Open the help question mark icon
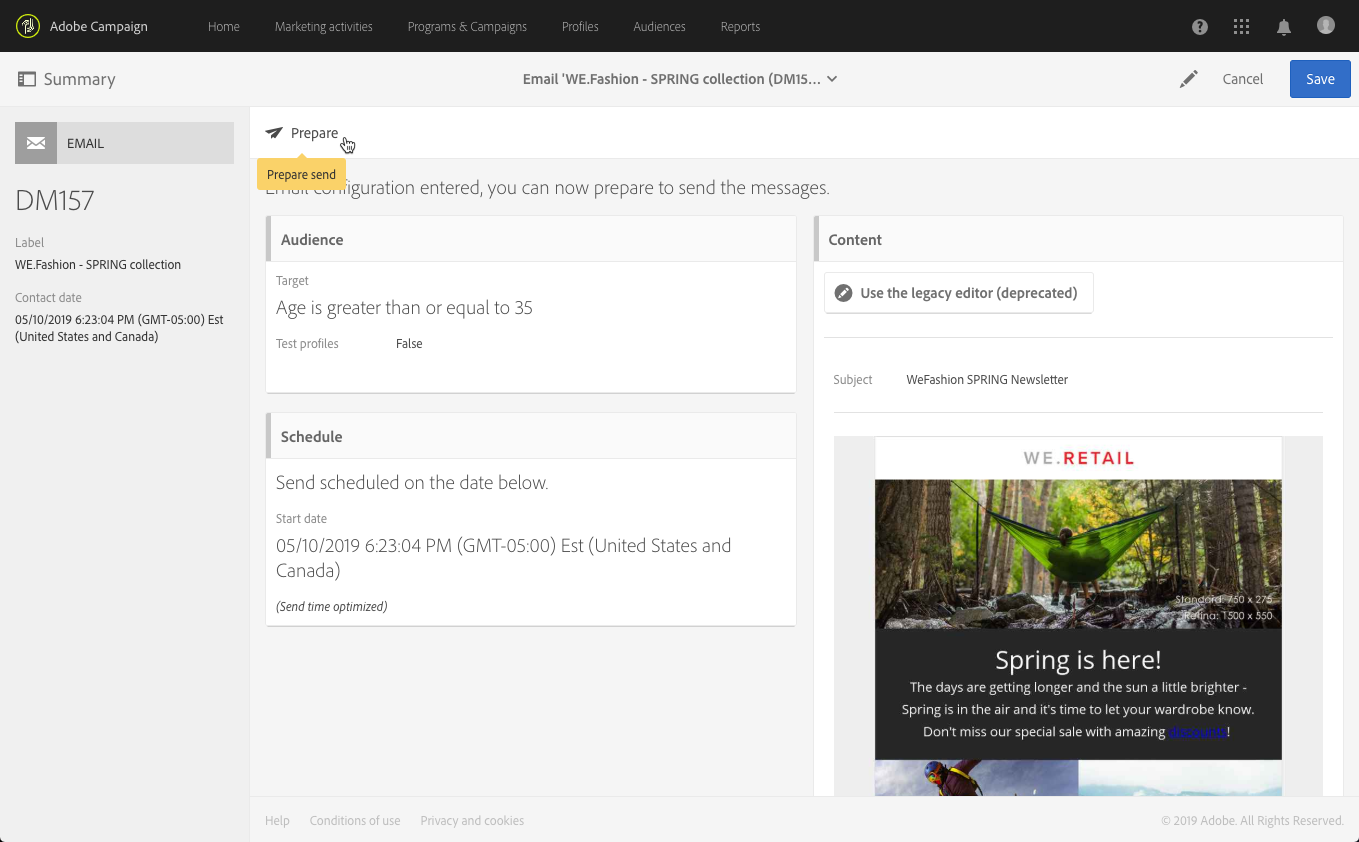The height and width of the screenshot is (842, 1359). 1200,27
